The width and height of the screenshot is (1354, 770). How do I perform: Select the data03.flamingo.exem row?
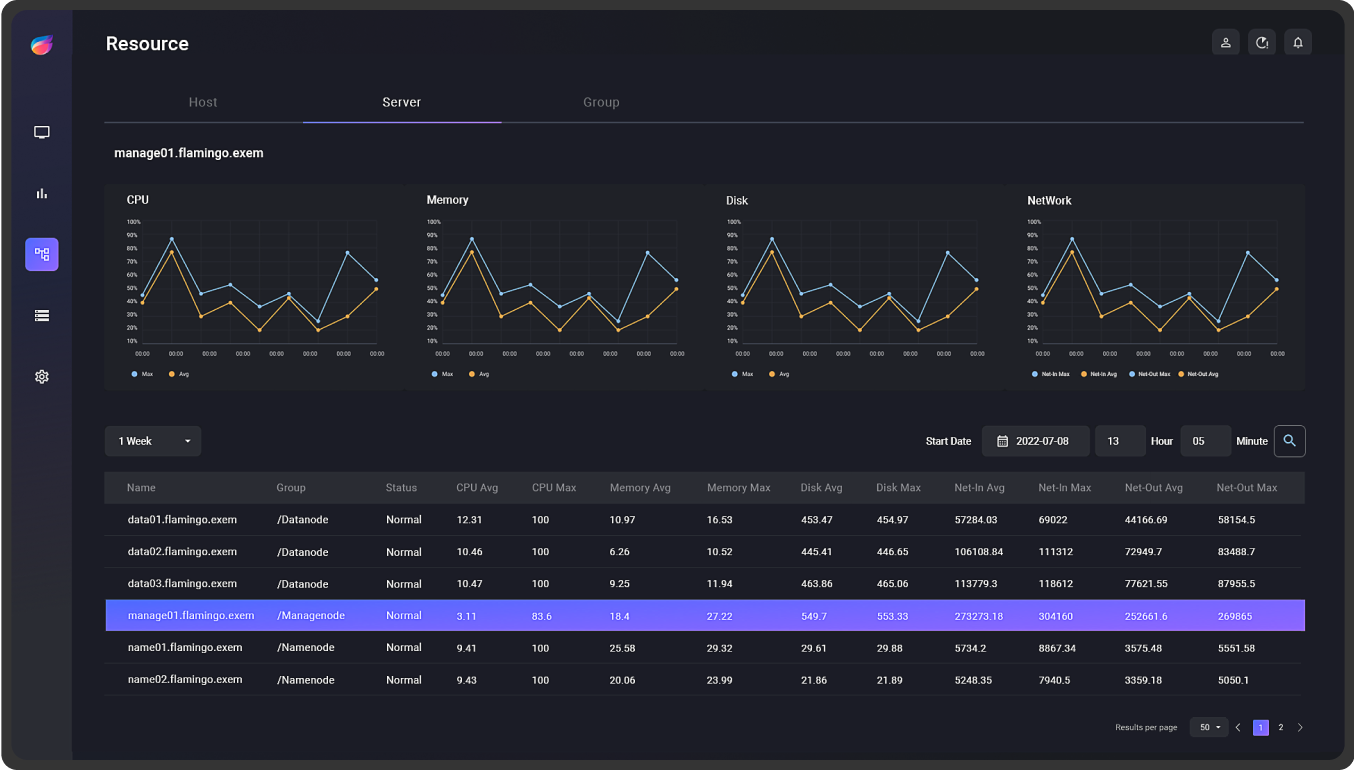tap(705, 584)
